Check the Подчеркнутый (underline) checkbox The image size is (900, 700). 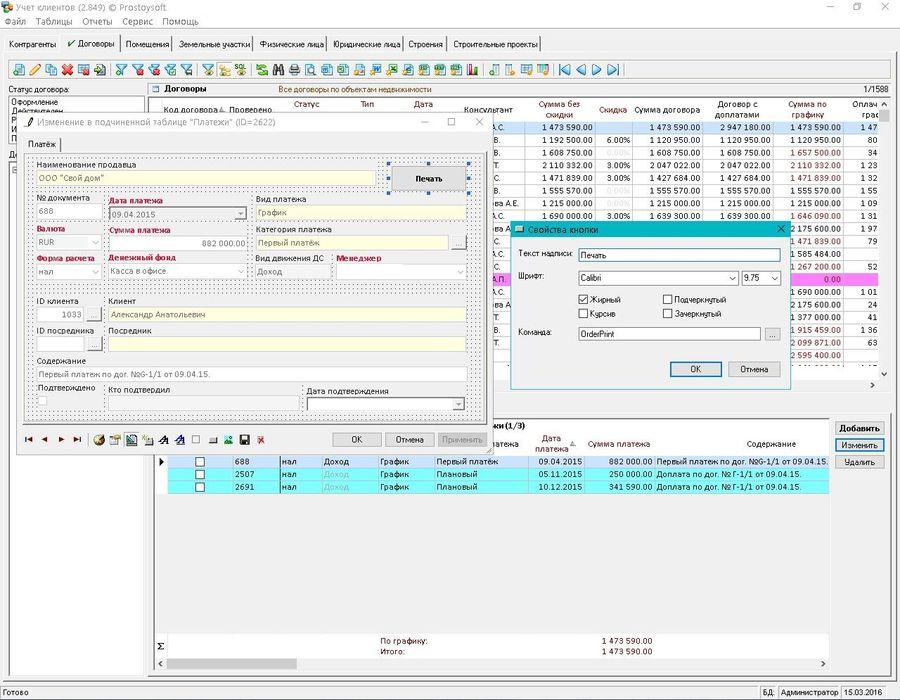click(667, 299)
